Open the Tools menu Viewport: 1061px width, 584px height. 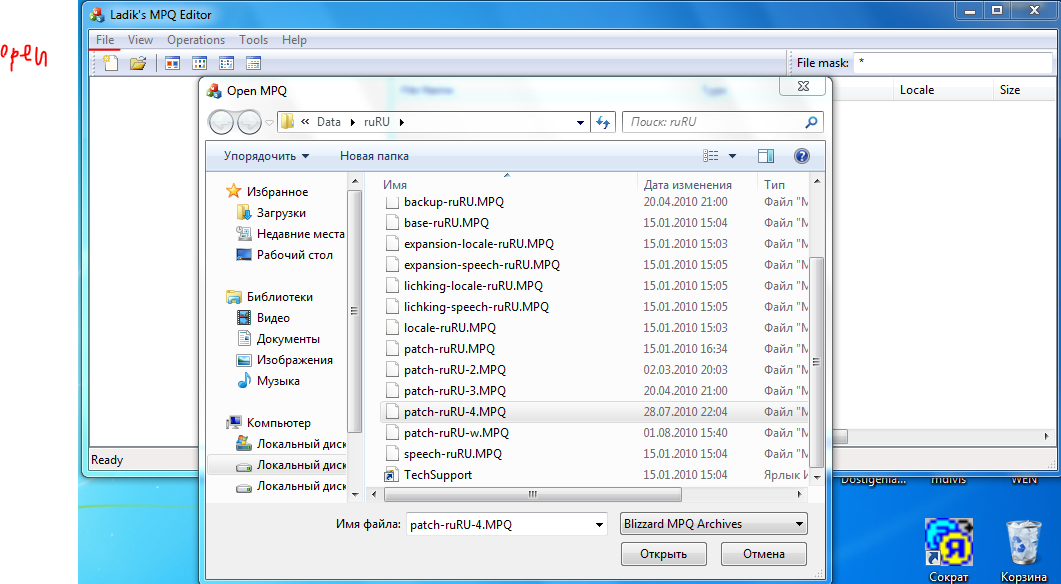tap(254, 40)
